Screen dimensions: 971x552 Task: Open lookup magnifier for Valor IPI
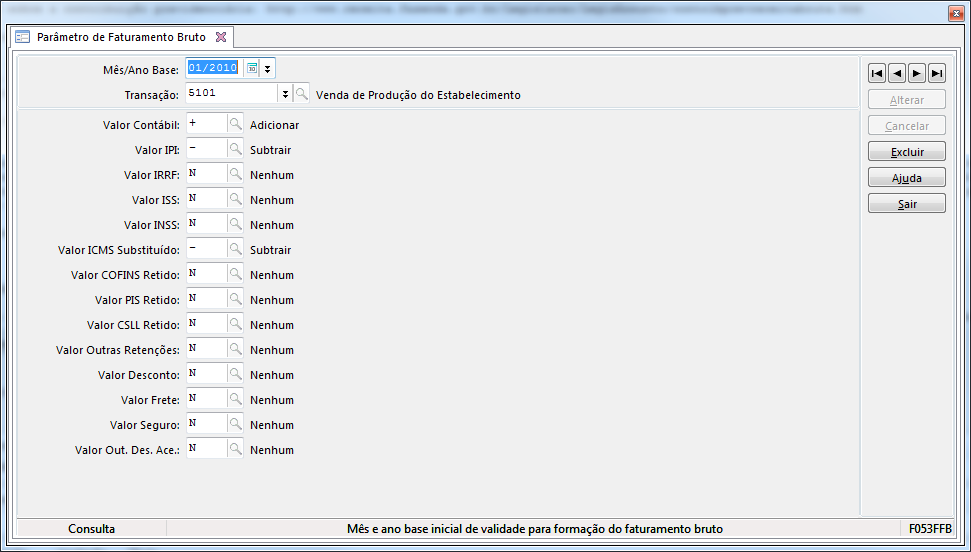235,149
